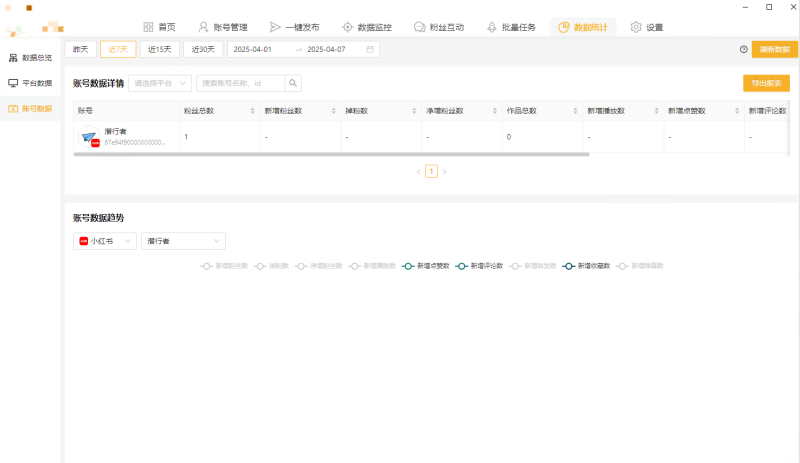Open 数据总览 in the sidebar

30,58
